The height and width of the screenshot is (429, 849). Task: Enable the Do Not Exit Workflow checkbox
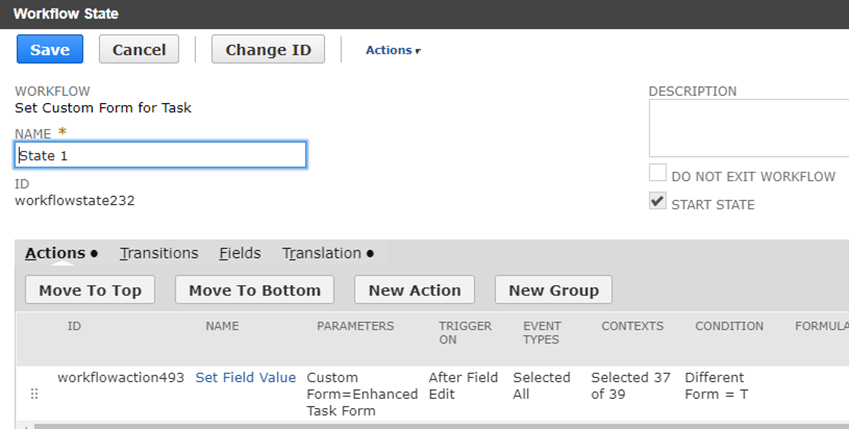tap(657, 173)
